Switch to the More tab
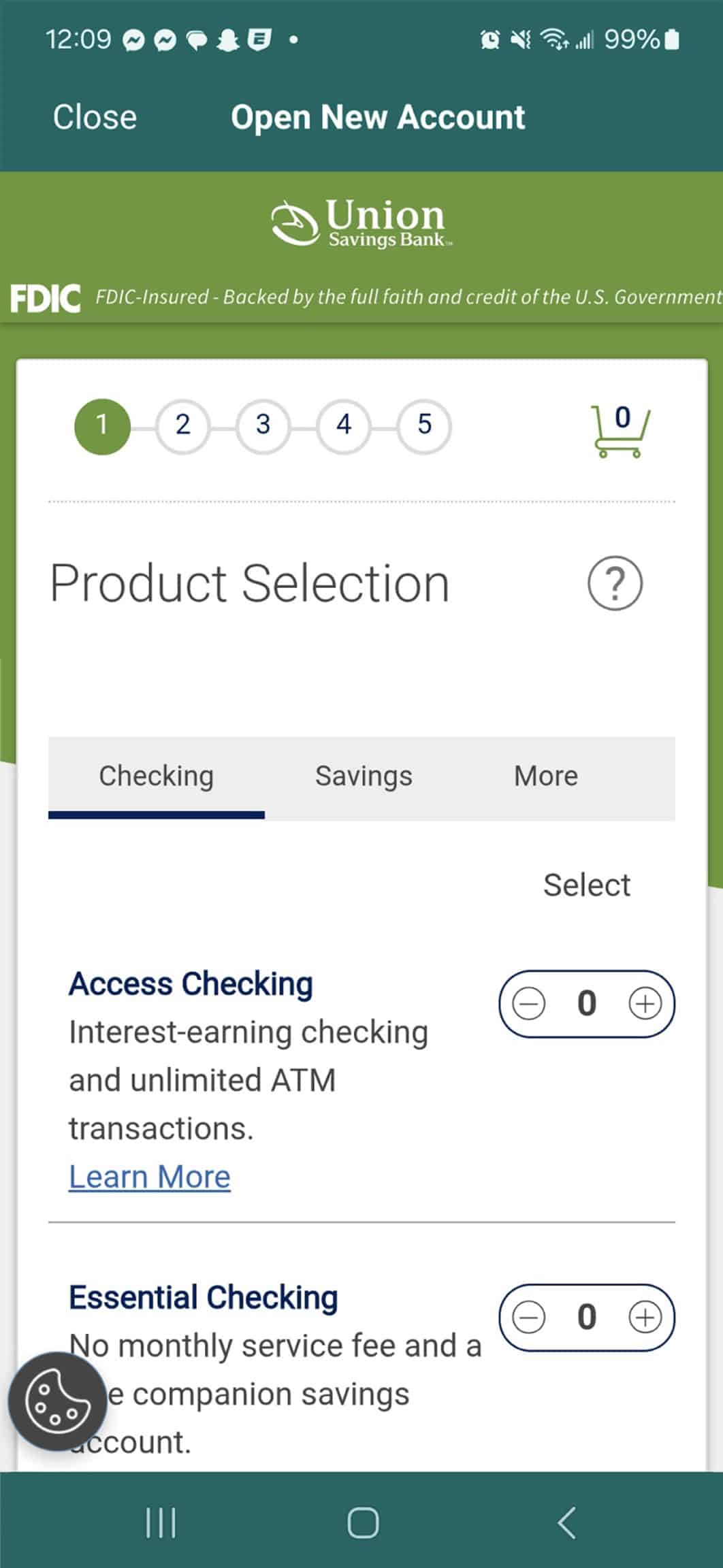723x1568 pixels. tap(546, 777)
